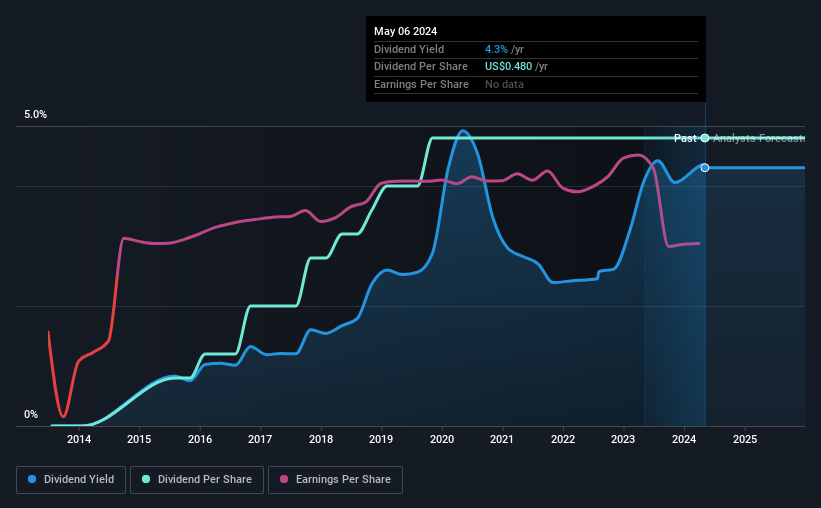Screen dimensions: 821x508
Task: Select the 2024 axis label
Action: point(684,439)
